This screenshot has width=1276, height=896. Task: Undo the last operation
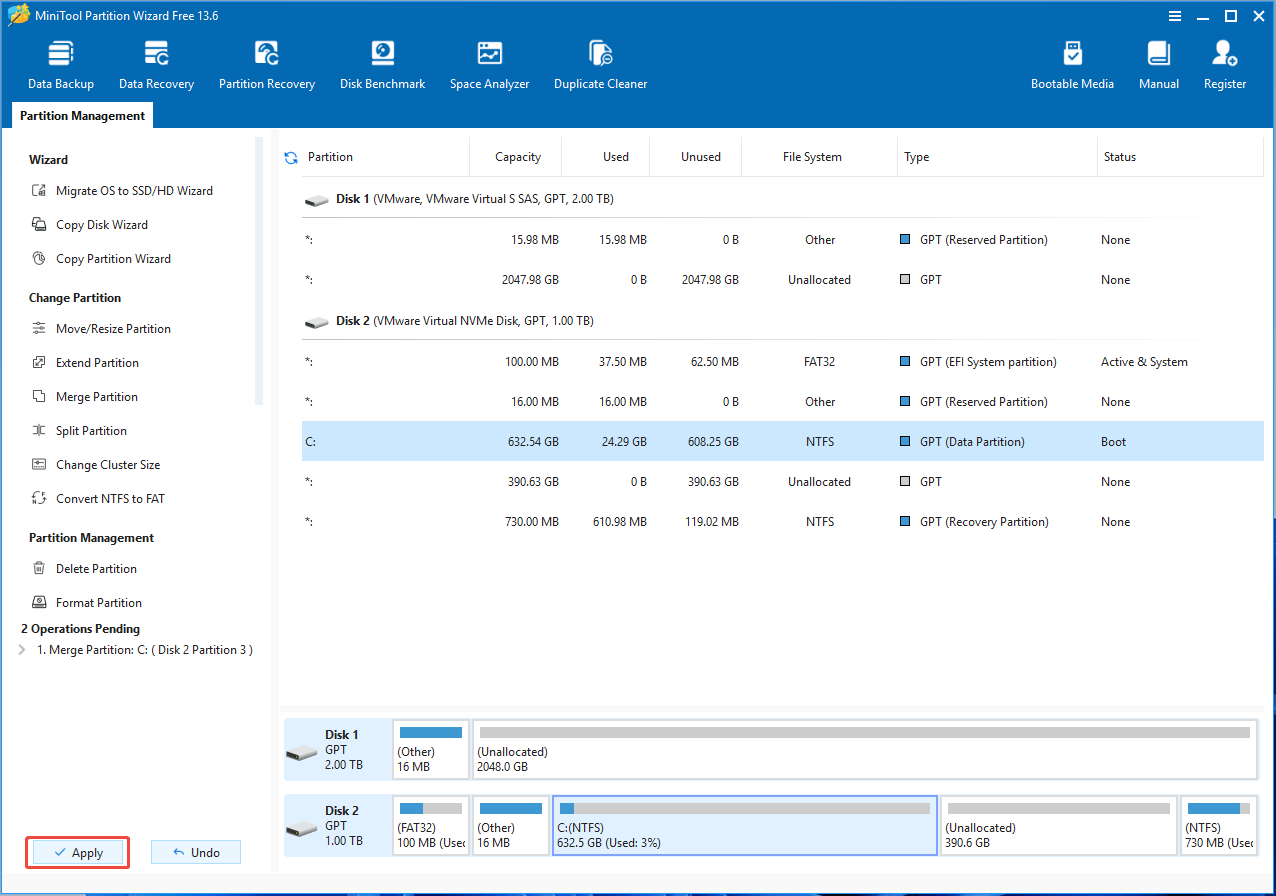(196, 853)
